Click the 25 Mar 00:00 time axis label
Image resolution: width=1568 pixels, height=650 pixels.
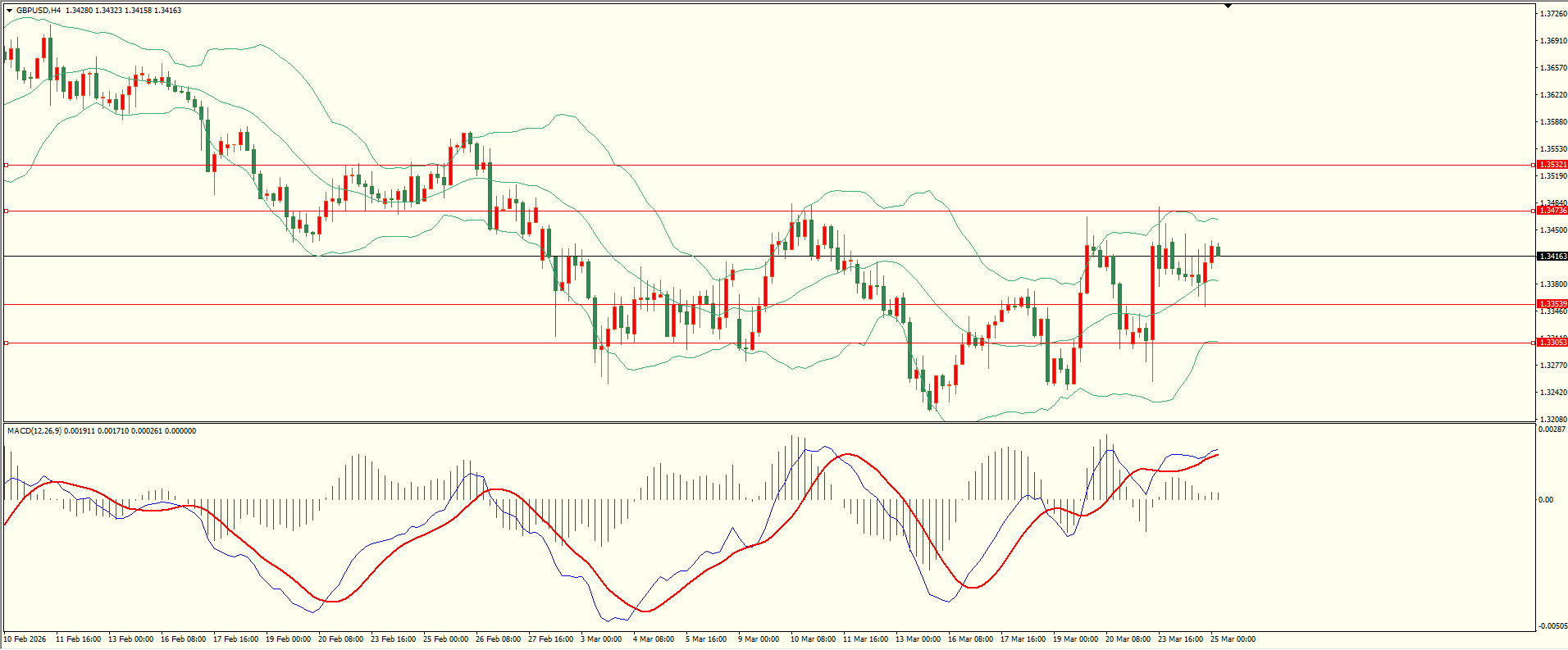click(1233, 639)
